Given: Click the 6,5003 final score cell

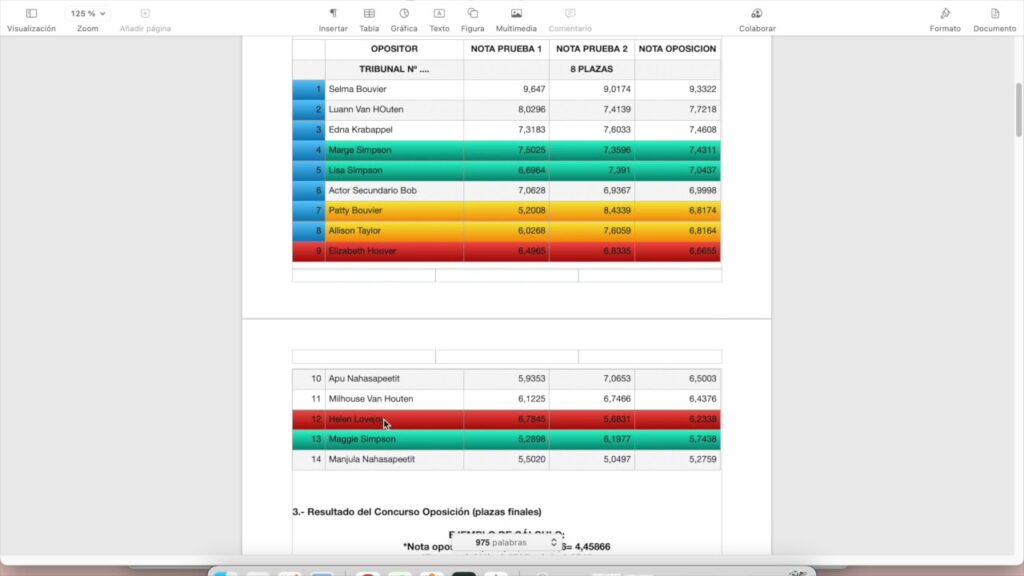Looking at the screenshot, I should coord(677,379).
